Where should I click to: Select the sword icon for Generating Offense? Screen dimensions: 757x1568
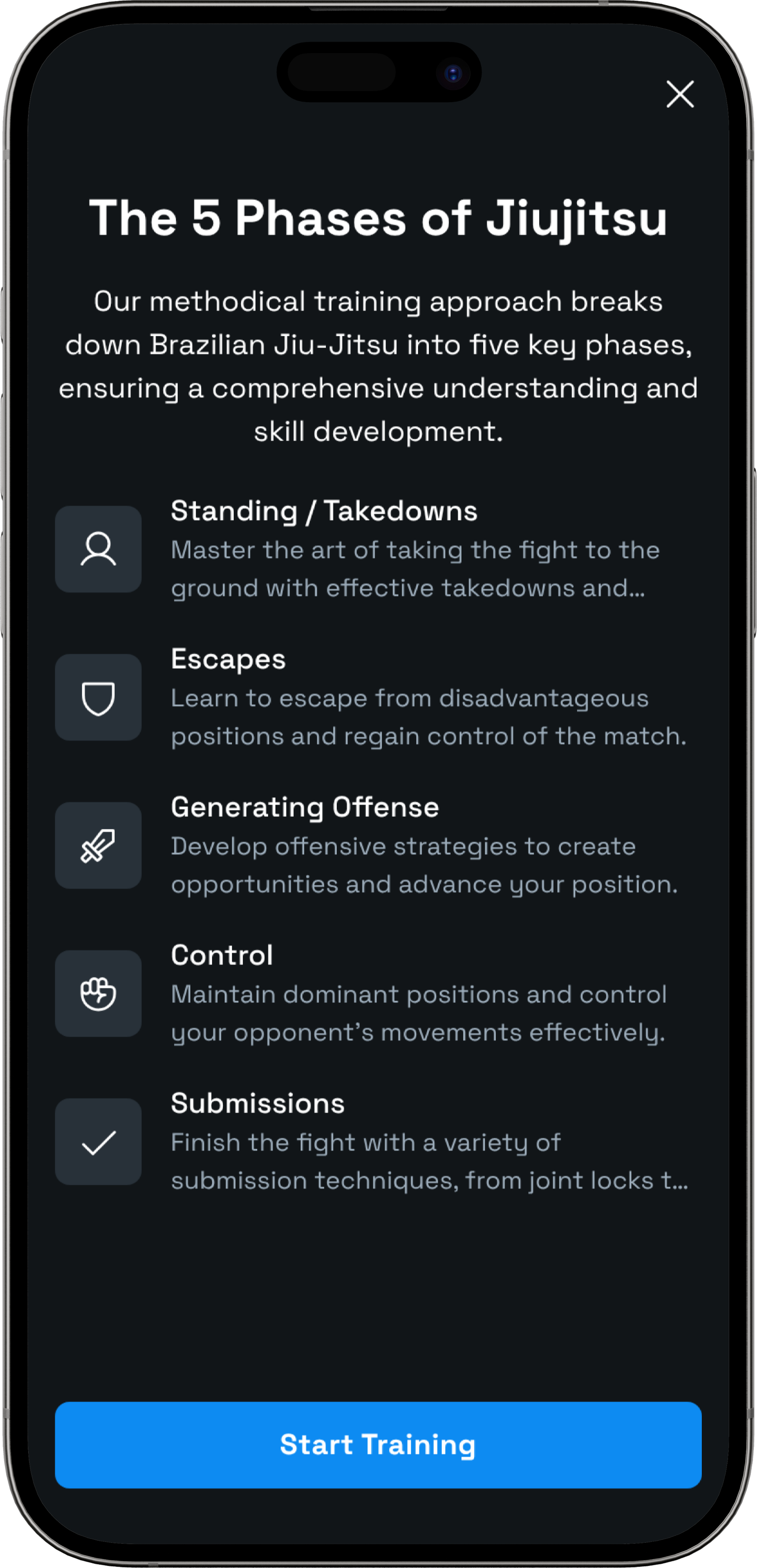tap(98, 845)
